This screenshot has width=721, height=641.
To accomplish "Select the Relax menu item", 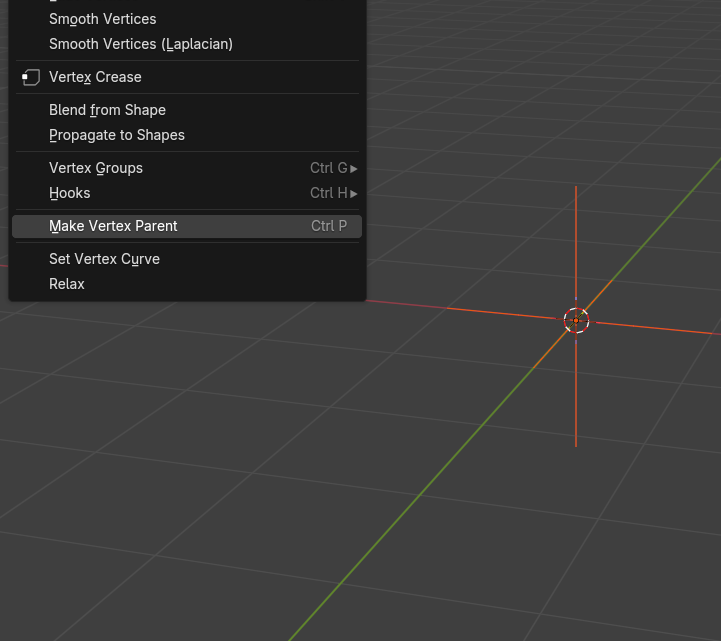I will (x=187, y=284).
